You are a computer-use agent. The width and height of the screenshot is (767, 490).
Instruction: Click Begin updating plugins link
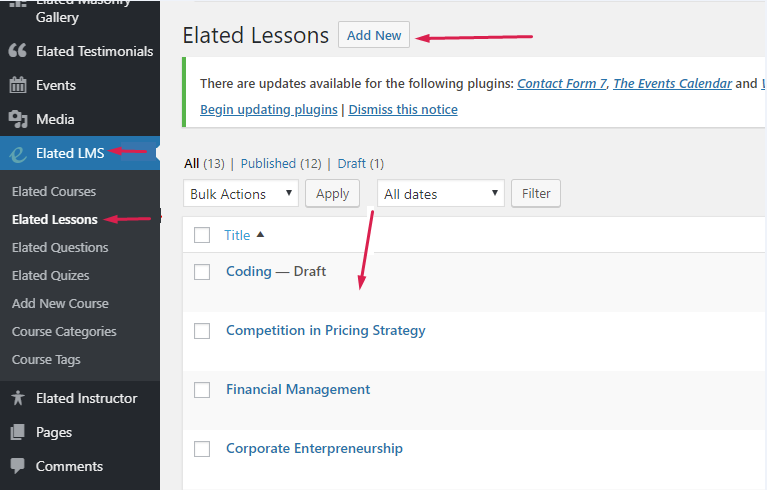(269, 109)
